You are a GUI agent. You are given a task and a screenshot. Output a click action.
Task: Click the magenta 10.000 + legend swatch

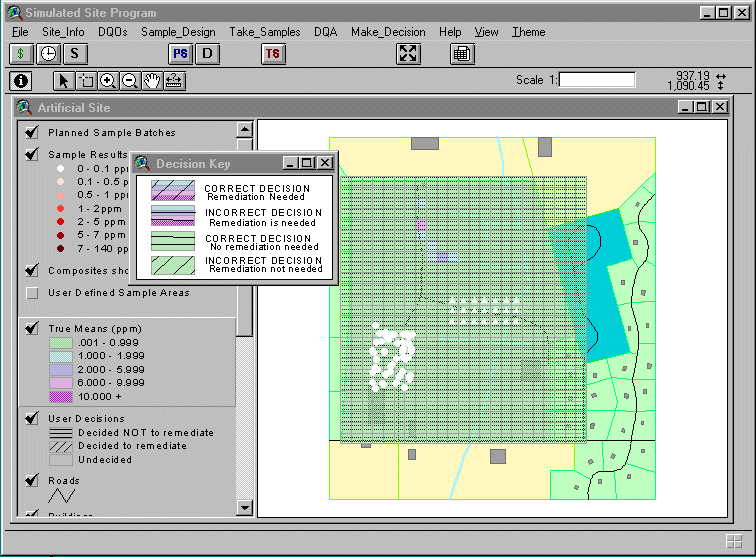coord(63,396)
